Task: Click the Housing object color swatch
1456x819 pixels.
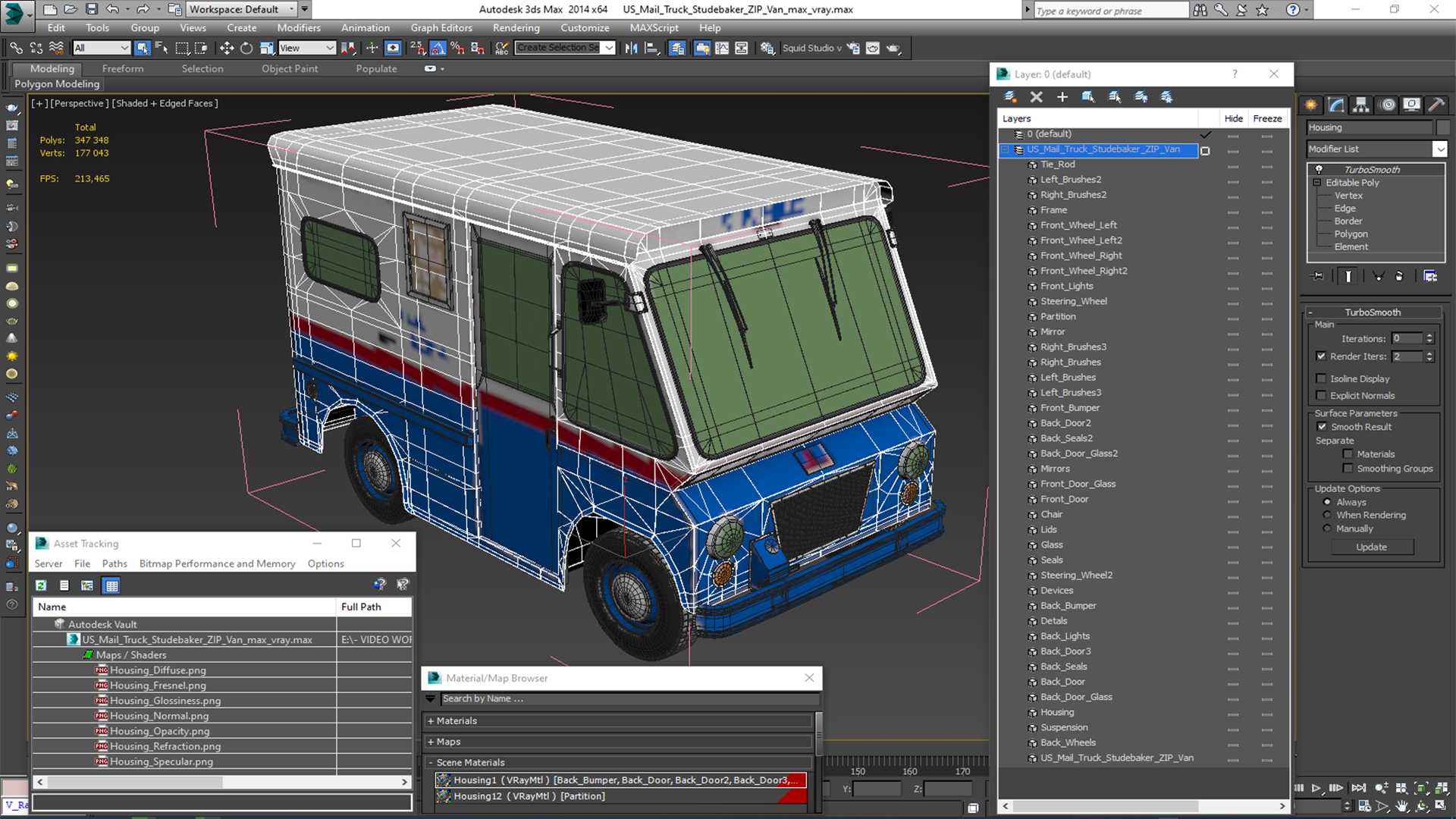Action: (1443, 127)
